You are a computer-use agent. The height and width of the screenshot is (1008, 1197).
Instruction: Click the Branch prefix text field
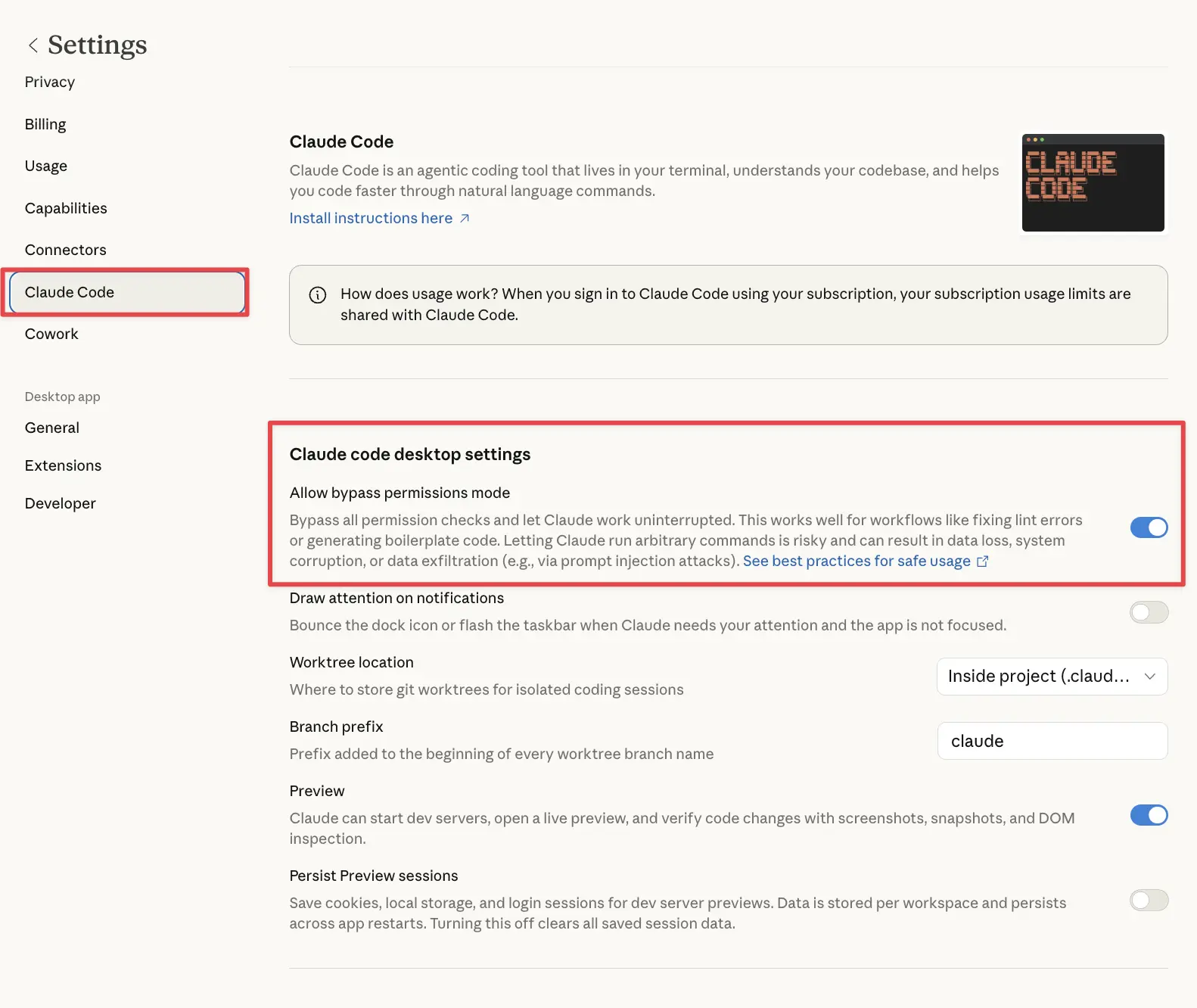click(x=1051, y=741)
